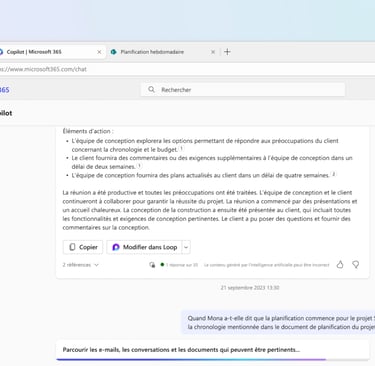This screenshot has height=366, width=375.
Task: Click the 'La réunion a été productive' paragraph
Action: (x=210, y=210)
